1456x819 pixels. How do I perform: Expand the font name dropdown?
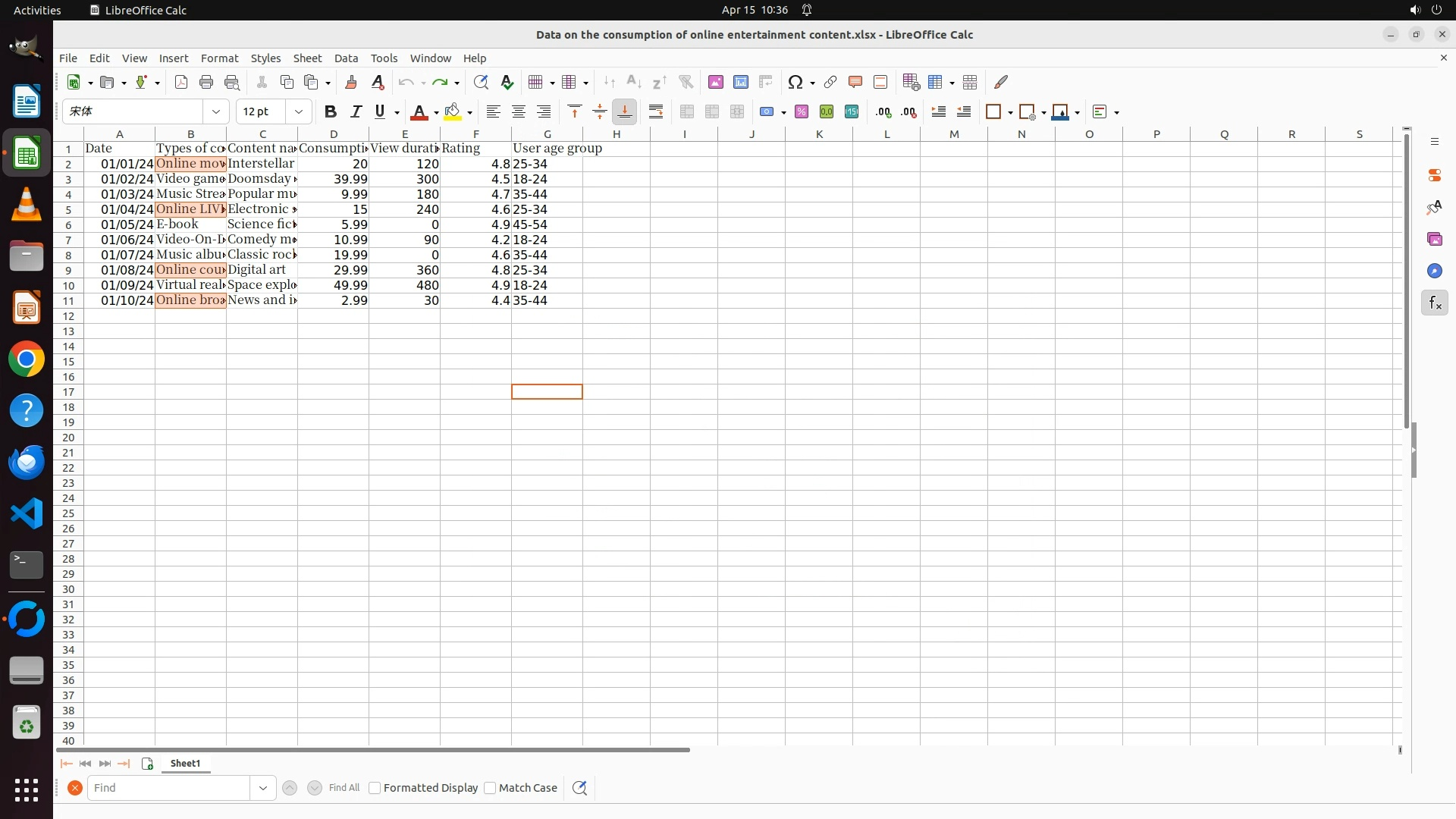216,112
